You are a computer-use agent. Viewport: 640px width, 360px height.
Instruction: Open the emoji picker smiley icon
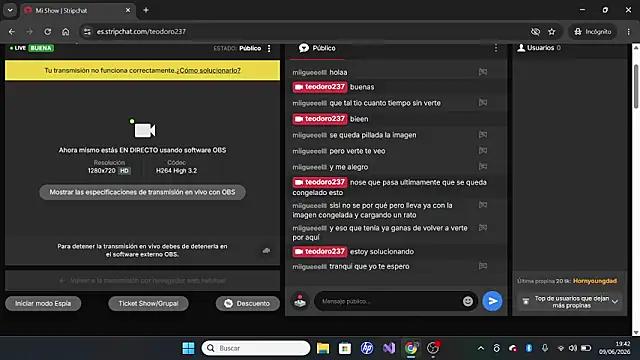[x=468, y=301]
